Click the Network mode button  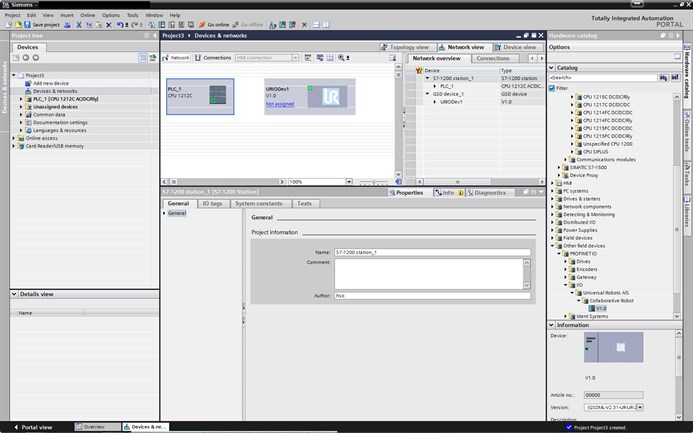(x=176, y=58)
